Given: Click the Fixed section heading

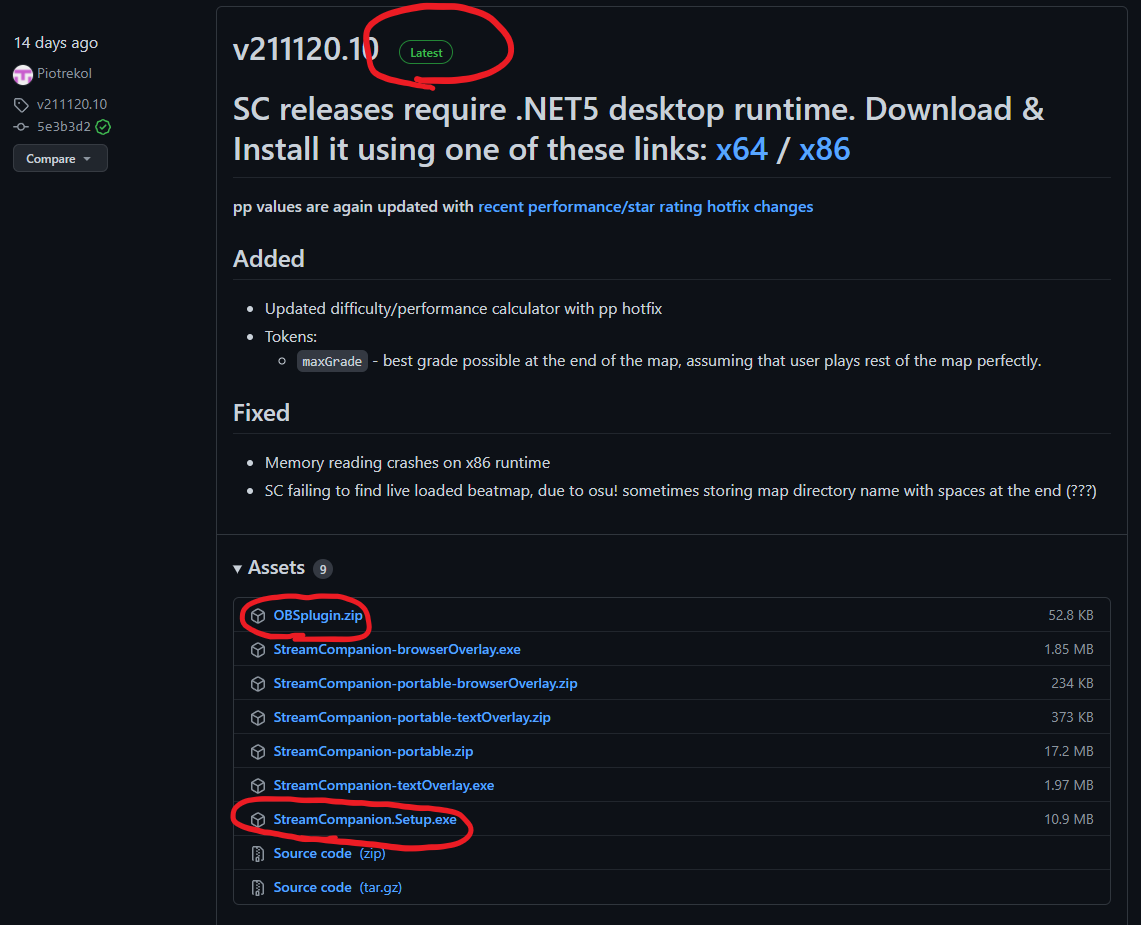Looking at the screenshot, I should pyautogui.click(x=261, y=413).
